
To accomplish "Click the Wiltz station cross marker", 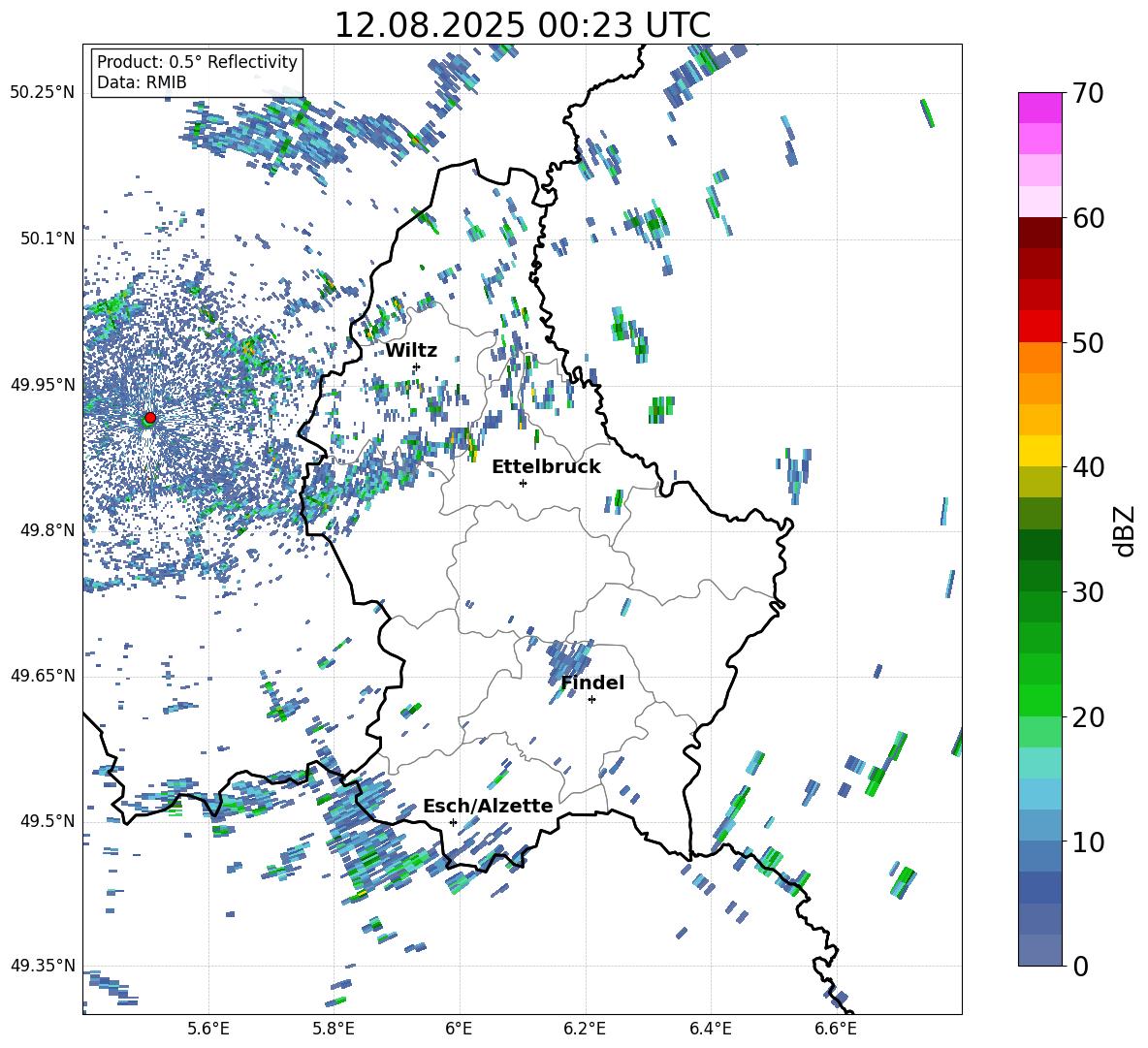I will pyautogui.click(x=417, y=366).
